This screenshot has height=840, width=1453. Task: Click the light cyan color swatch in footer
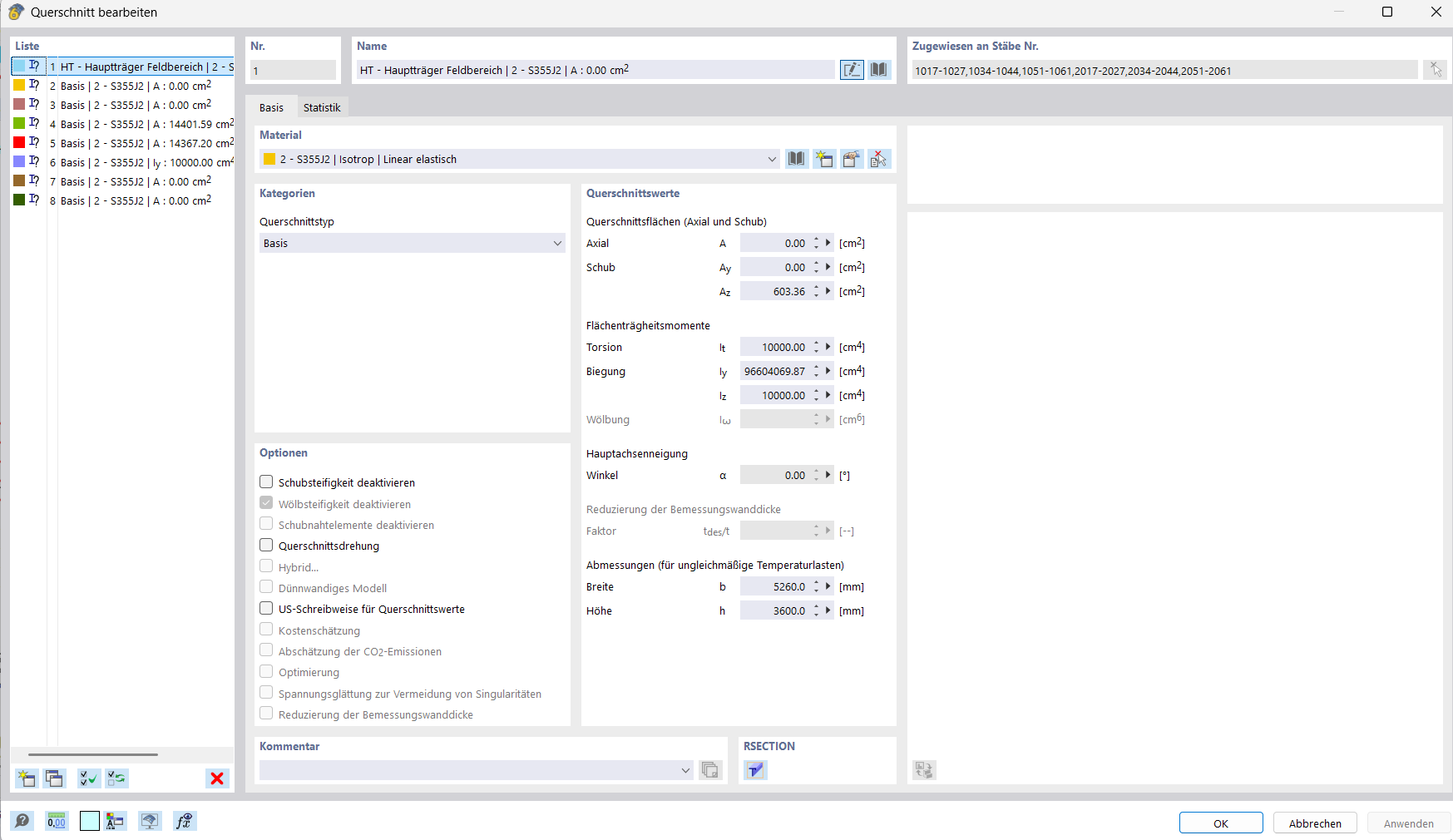click(x=89, y=821)
